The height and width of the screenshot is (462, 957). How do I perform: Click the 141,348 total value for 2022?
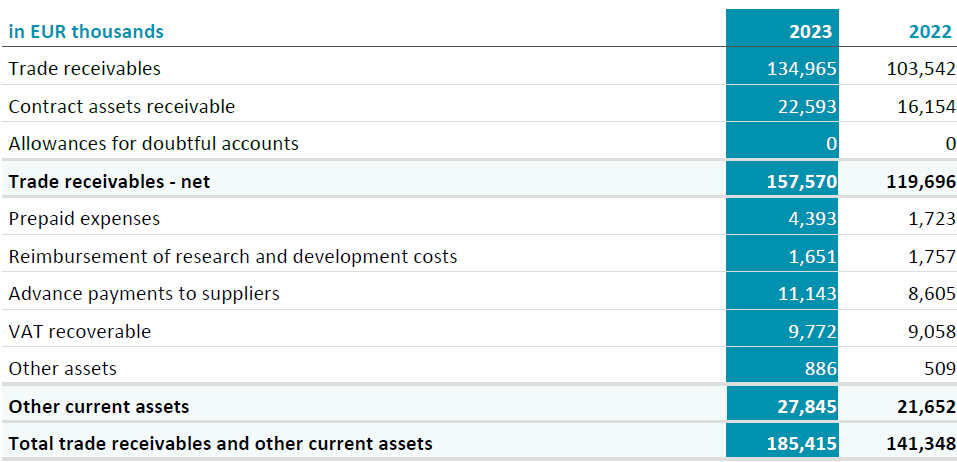click(921, 444)
